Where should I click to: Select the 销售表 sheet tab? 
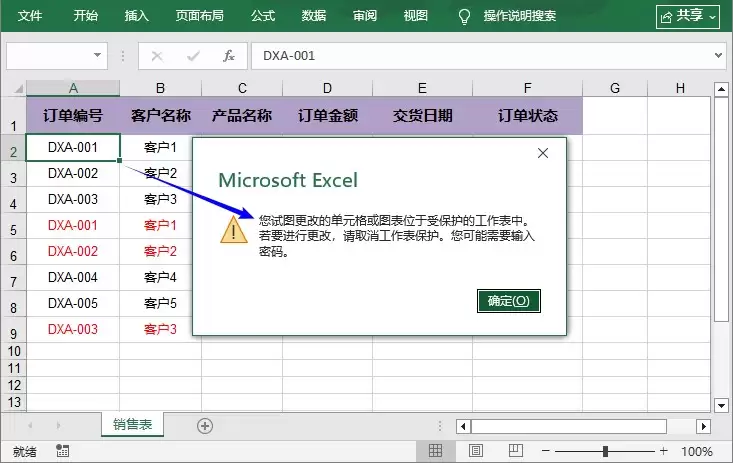pyautogui.click(x=132, y=424)
